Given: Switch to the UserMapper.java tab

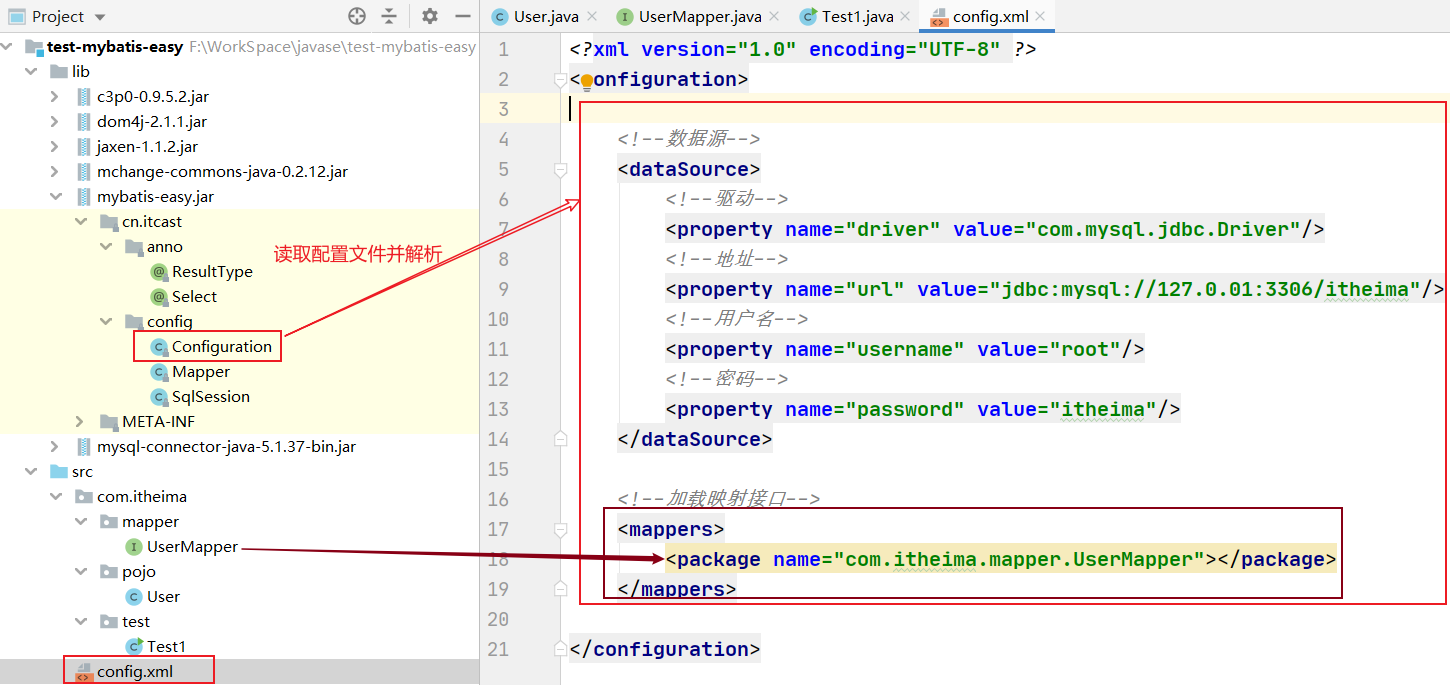Looking at the screenshot, I should coord(700,16).
